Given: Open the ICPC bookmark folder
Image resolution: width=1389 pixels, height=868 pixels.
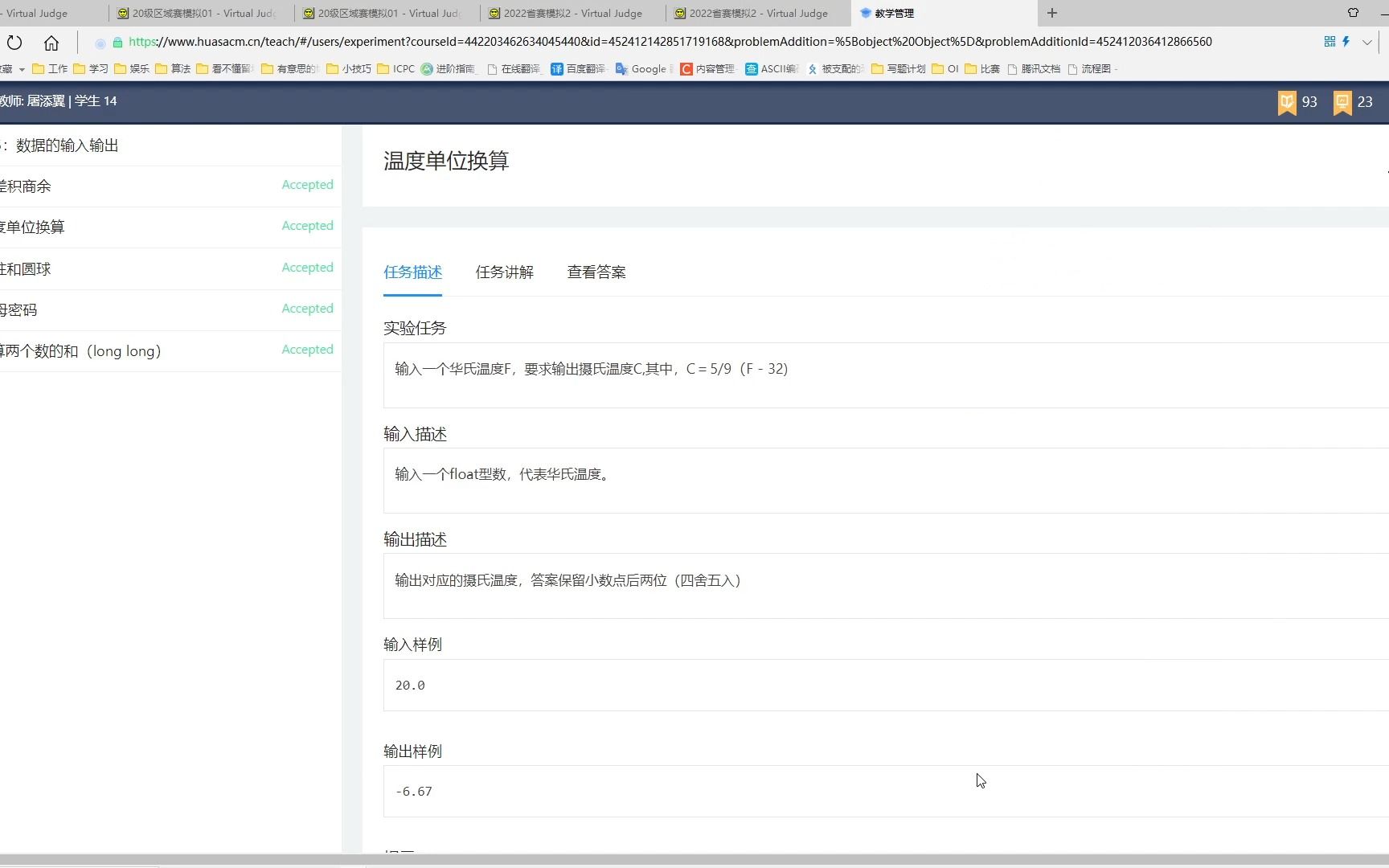Looking at the screenshot, I should click(395, 69).
